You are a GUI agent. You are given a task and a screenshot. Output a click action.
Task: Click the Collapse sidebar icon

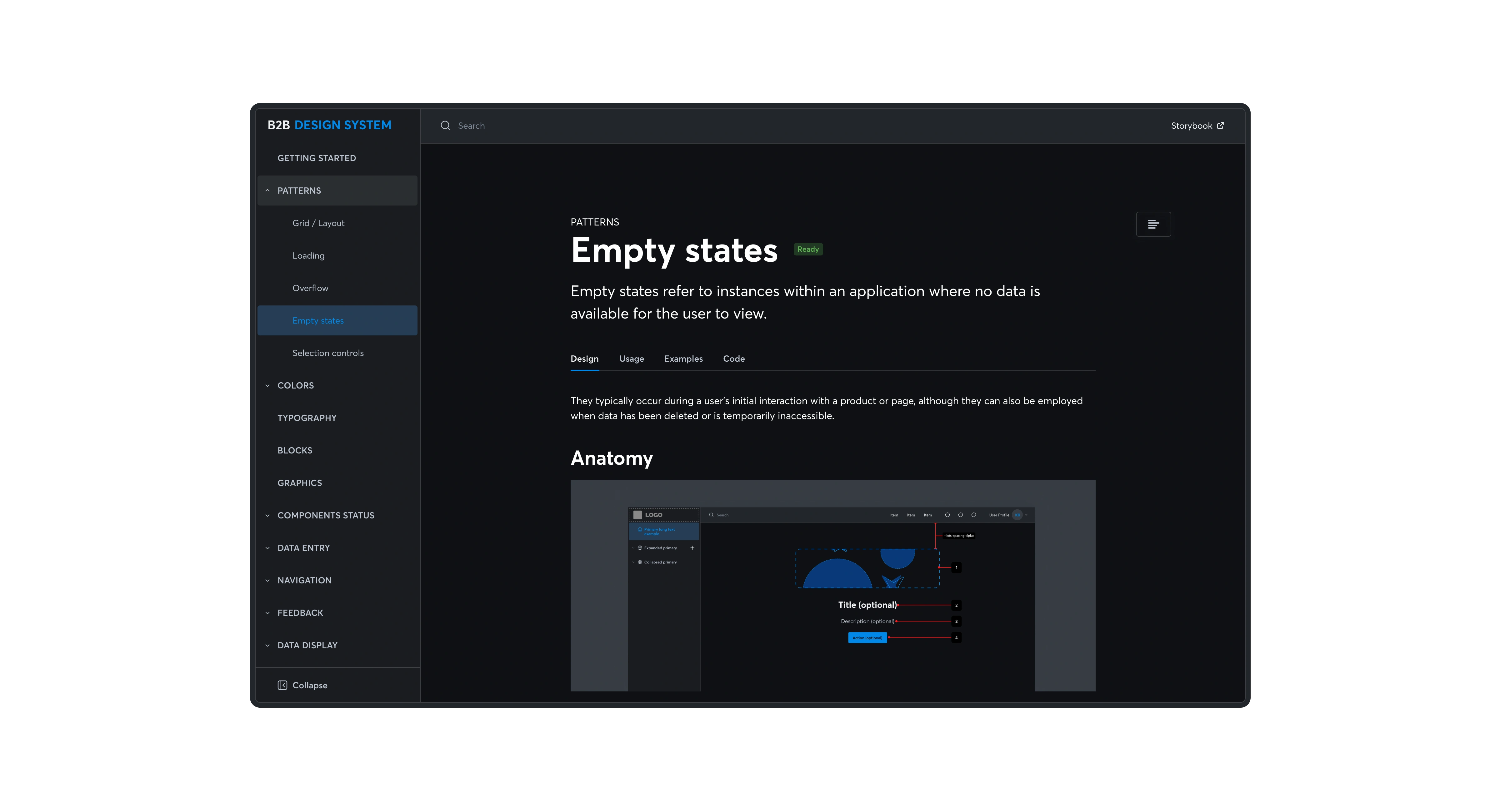coord(282,685)
